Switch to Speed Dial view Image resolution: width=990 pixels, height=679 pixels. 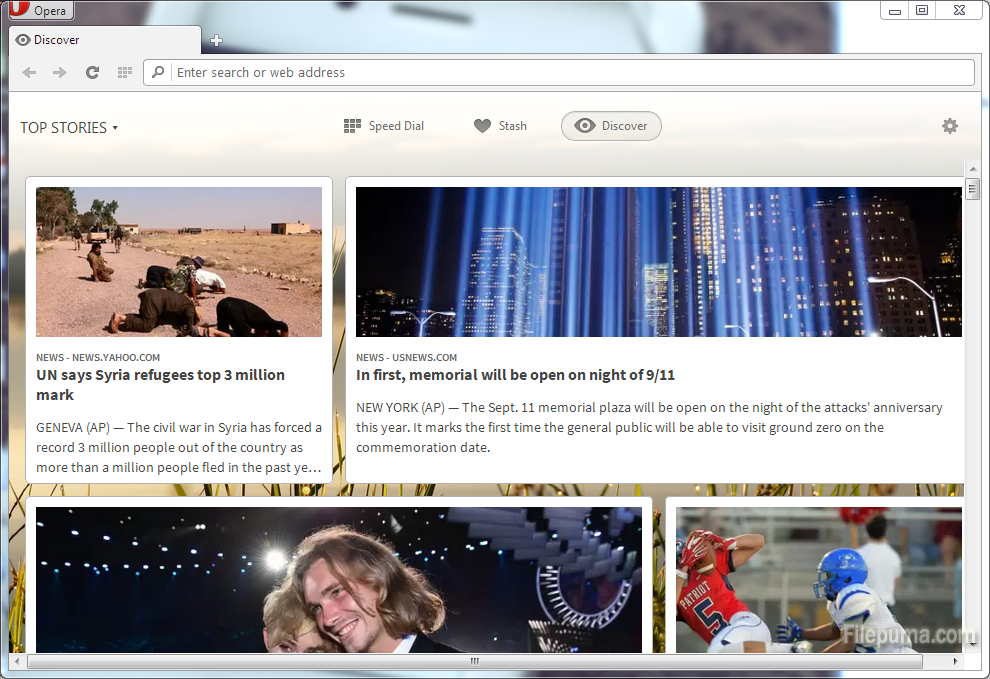[x=384, y=126]
